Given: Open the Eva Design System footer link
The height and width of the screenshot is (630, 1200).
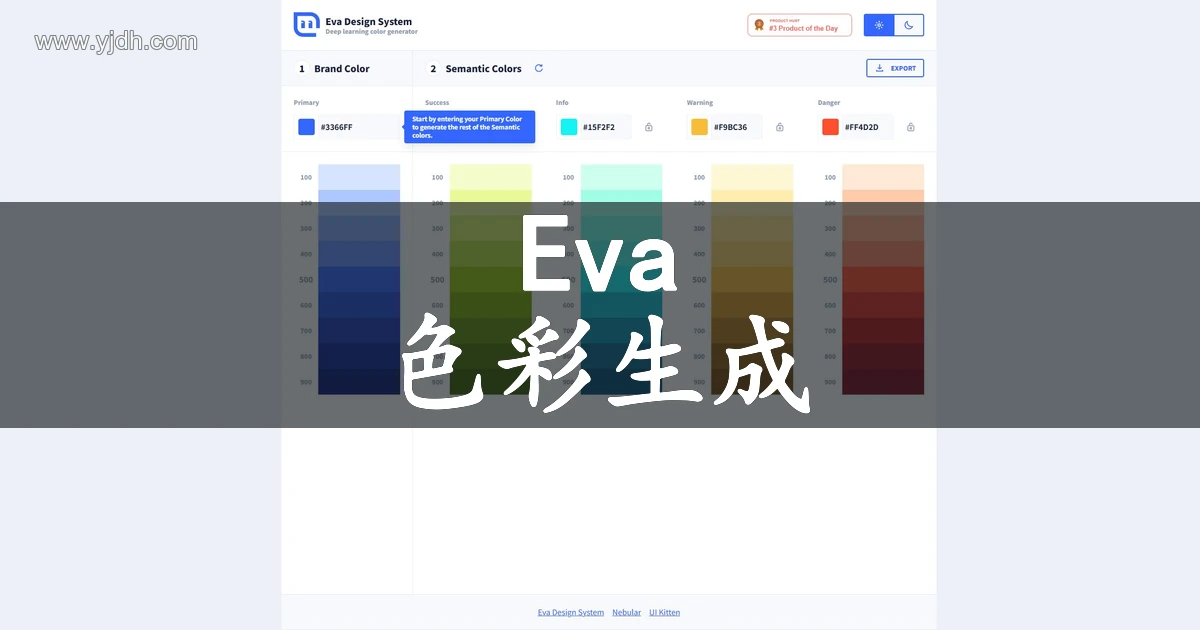Looking at the screenshot, I should click(x=571, y=612).
